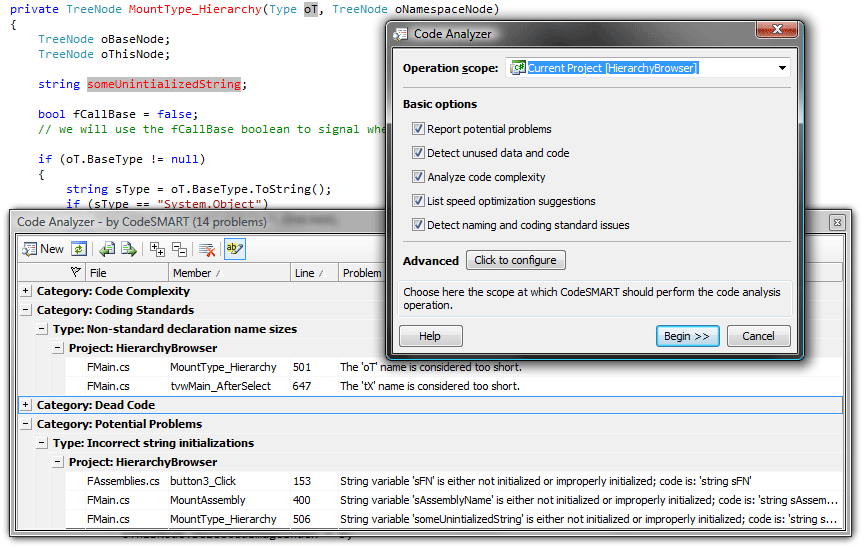Collapse the HierarchyBrowser project under Coding Standards
The height and width of the screenshot is (548, 865).
point(57,348)
